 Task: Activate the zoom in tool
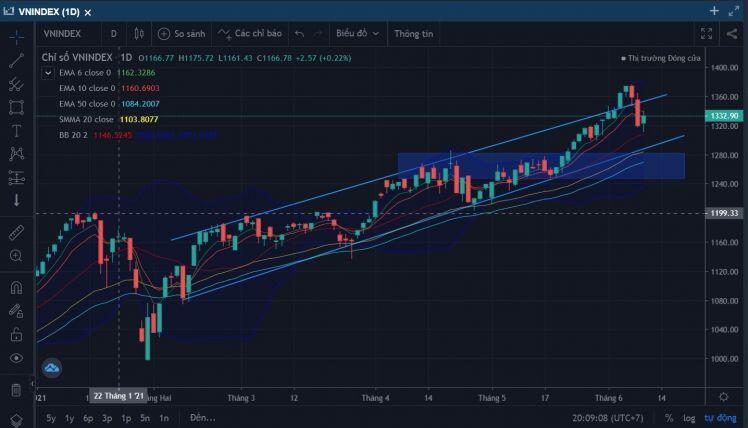point(16,256)
